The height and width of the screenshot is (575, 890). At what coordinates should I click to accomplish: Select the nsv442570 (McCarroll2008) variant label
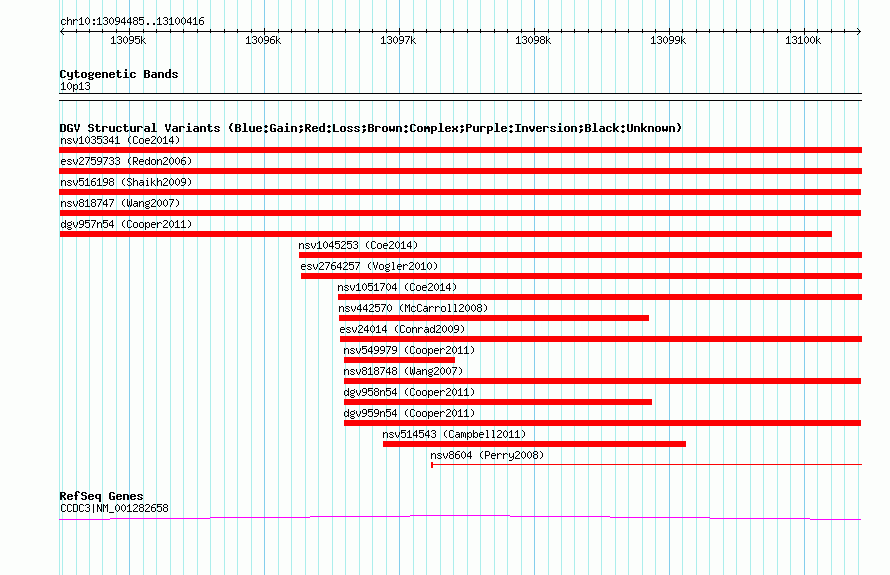pos(413,308)
